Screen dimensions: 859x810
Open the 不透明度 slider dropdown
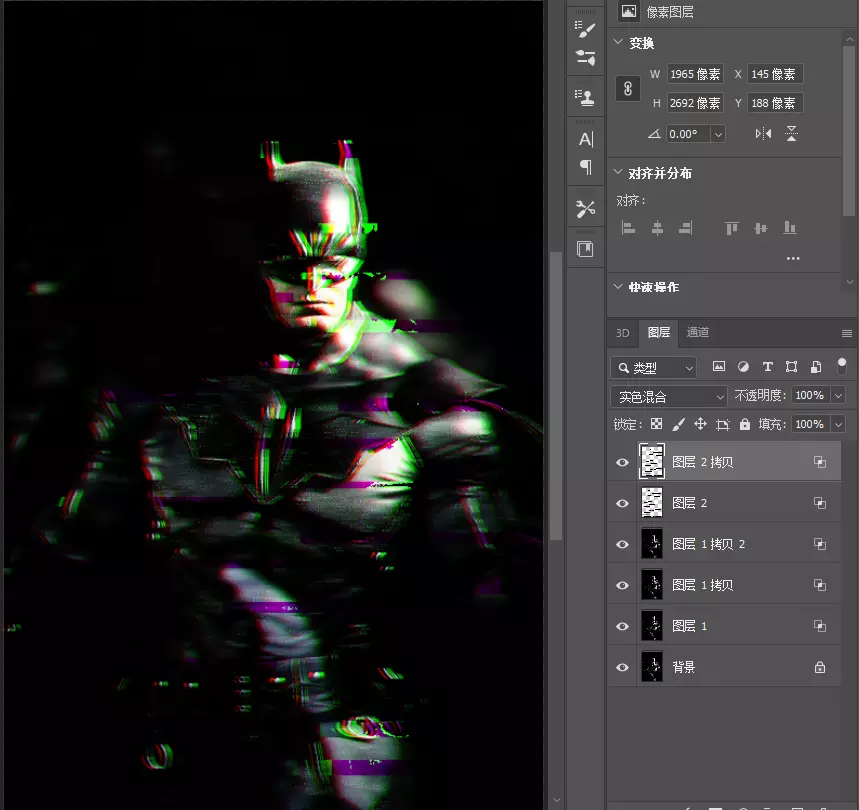[x=838, y=395]
